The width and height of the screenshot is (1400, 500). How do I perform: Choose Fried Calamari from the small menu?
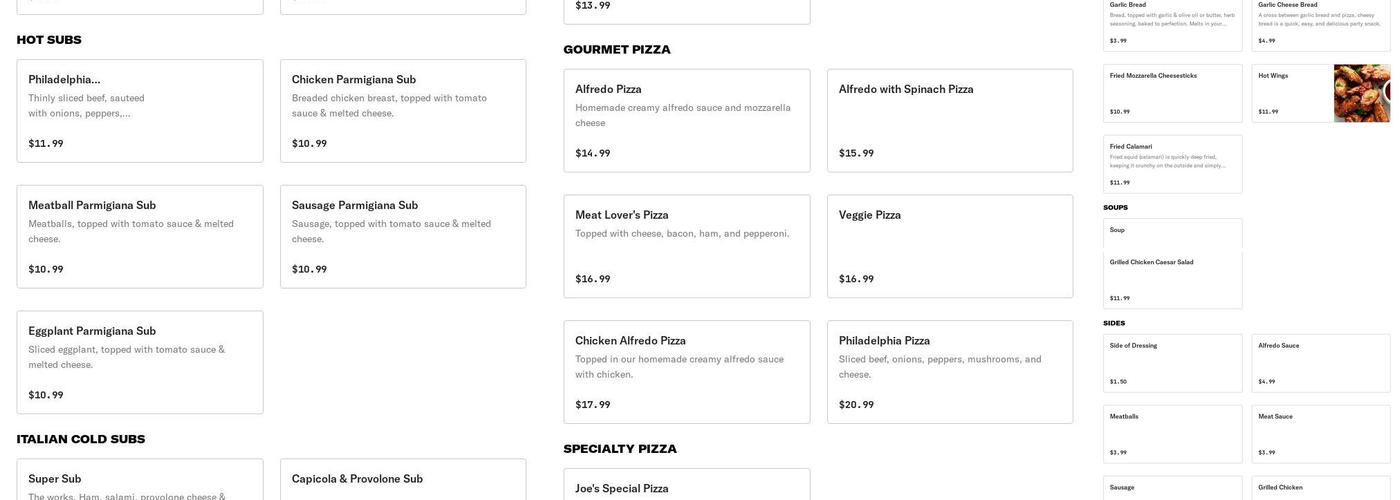(1173, 164)
